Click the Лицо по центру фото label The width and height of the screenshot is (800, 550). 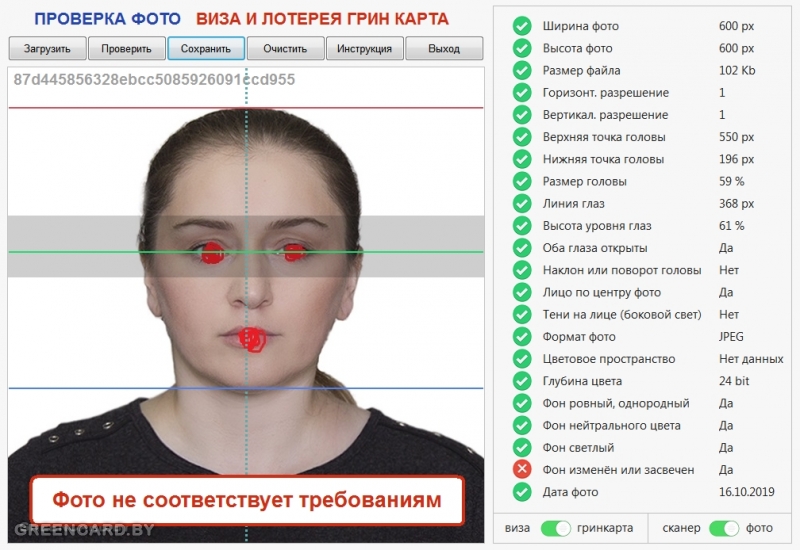click(602, 292)
